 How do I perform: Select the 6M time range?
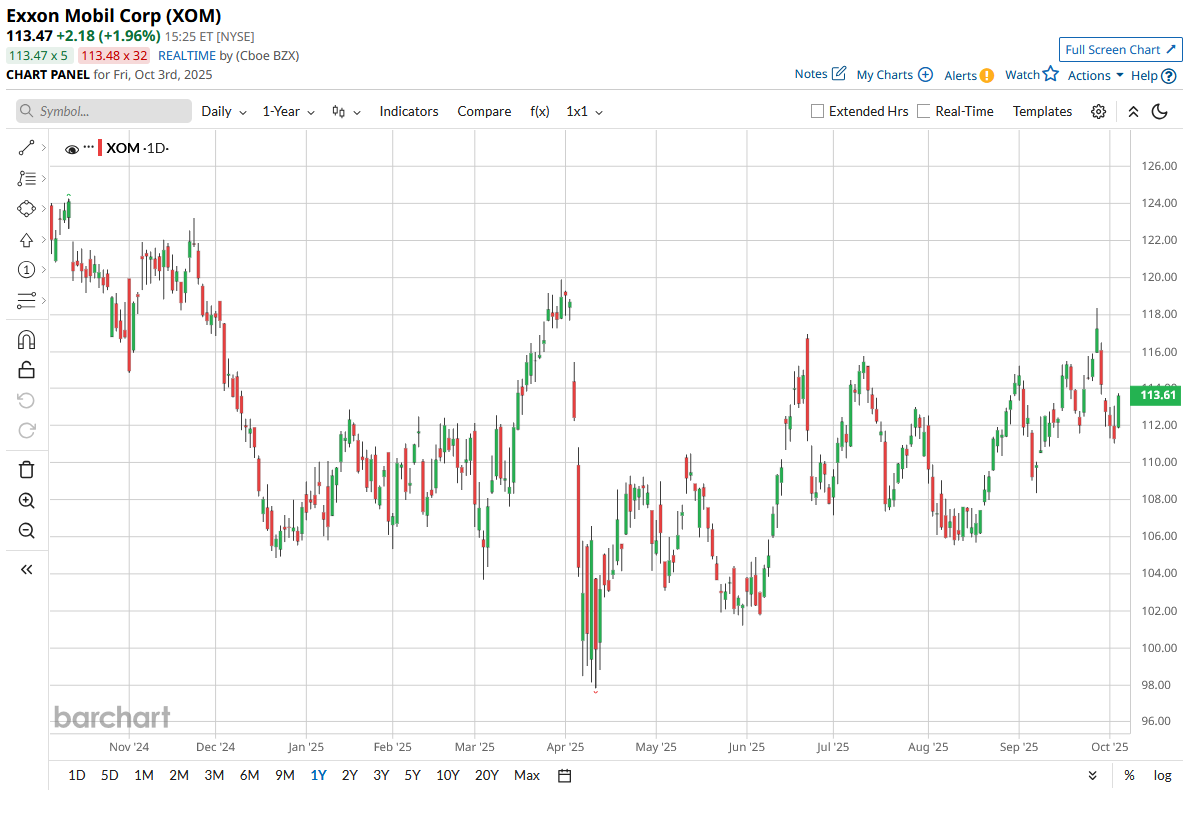pyautogui.click(x=249, y=775)
